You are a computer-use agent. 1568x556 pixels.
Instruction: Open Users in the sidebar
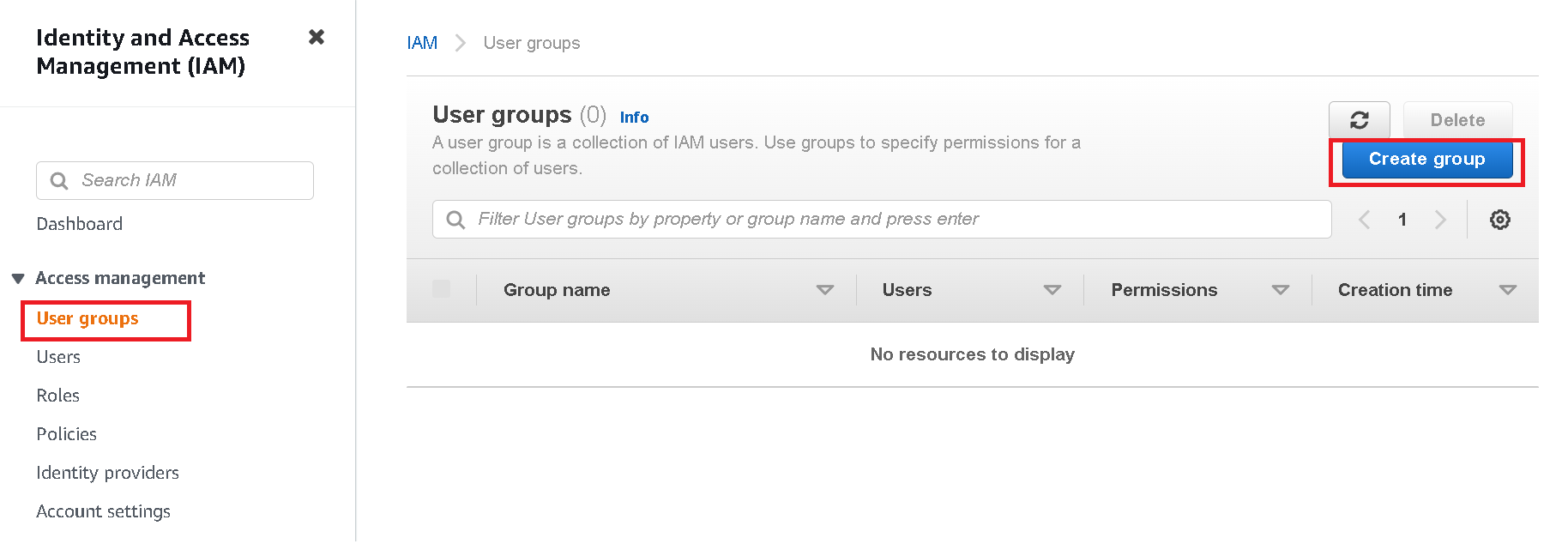(x=58, y=357)
